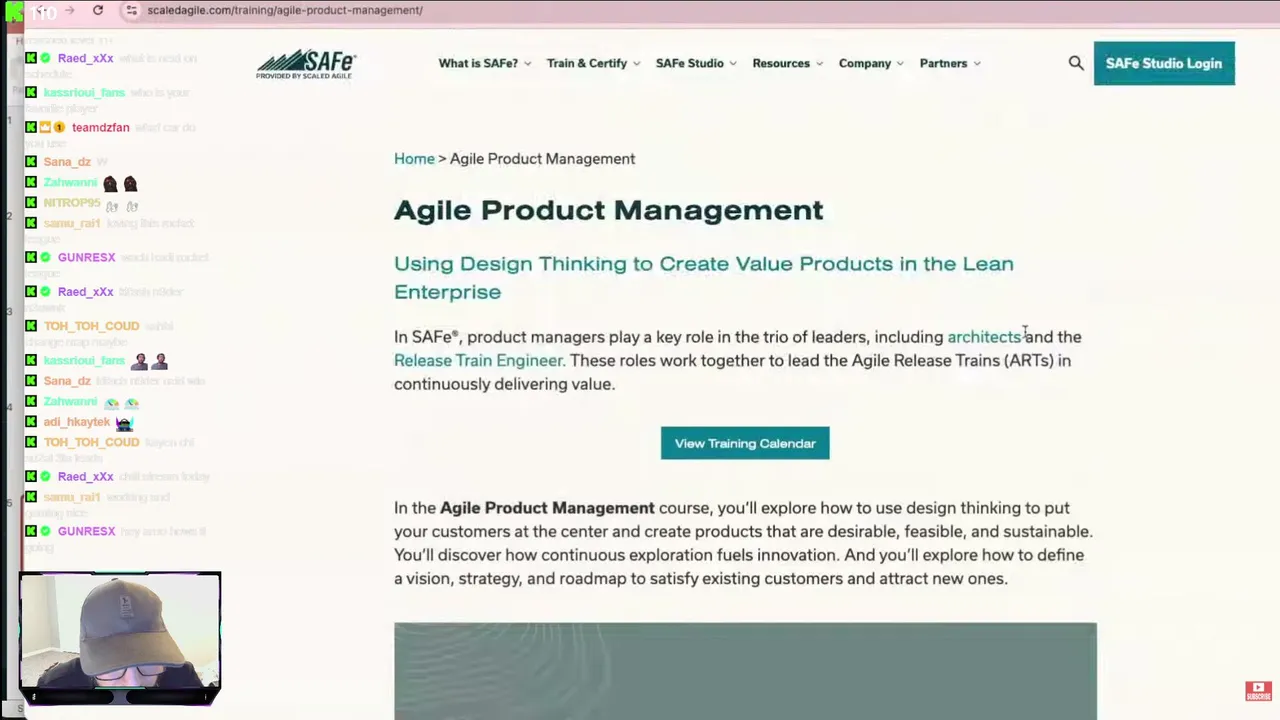
Task: Open site search with the magnifier icon
Action: tap(1076, 63)
